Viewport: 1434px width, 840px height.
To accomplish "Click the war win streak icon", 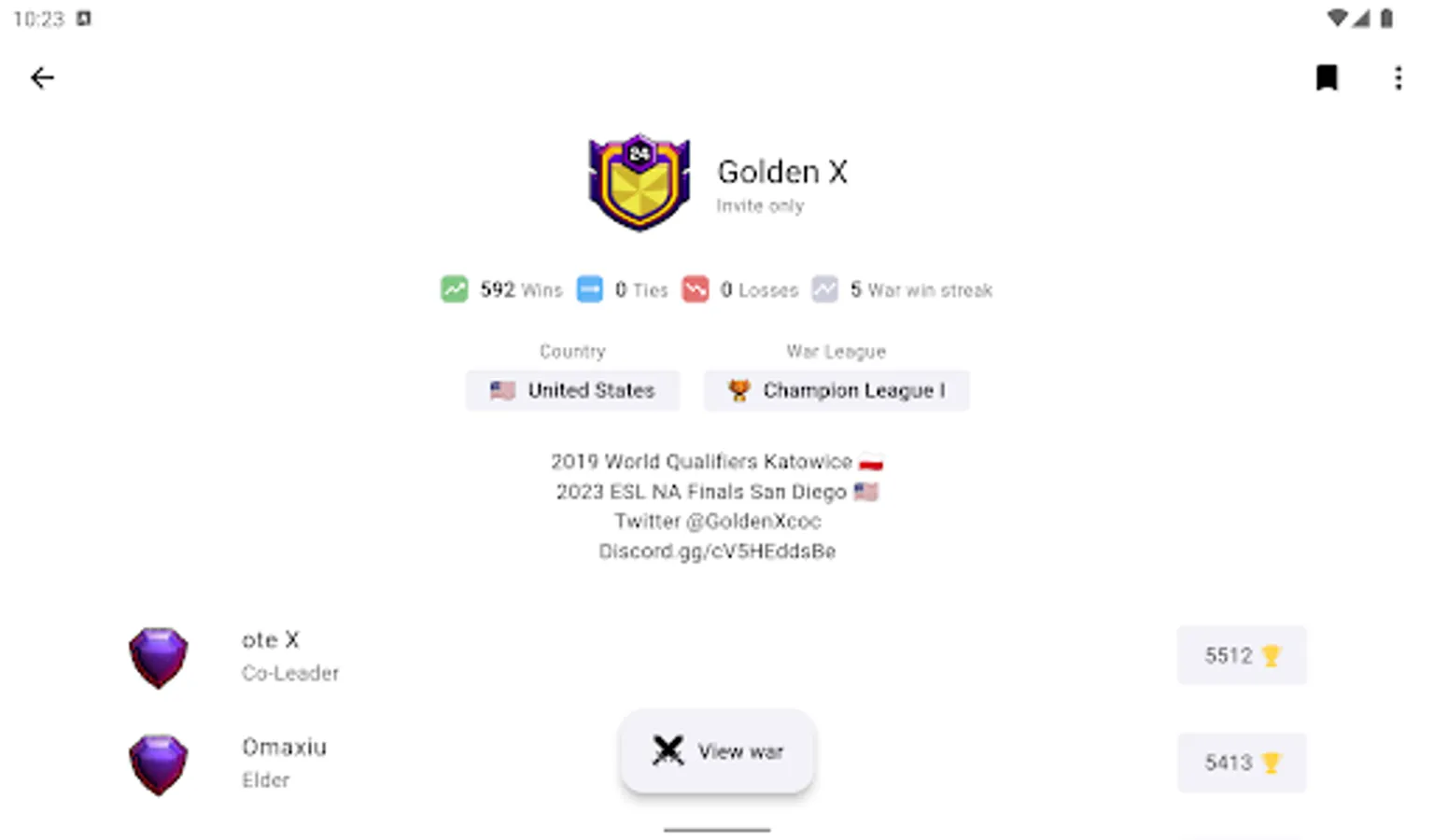I will tap(825, 289).
